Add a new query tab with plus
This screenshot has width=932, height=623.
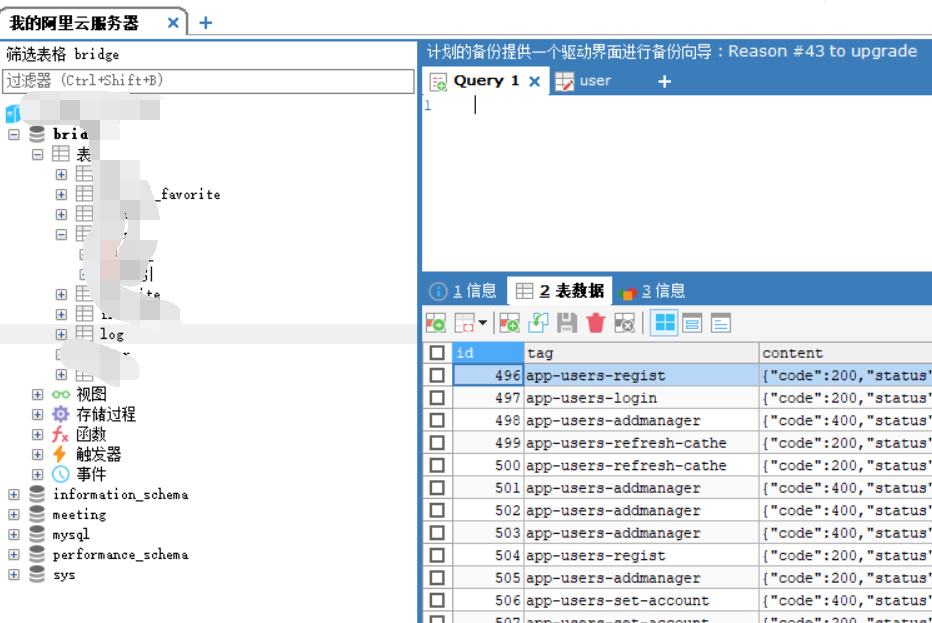point(665,81)
